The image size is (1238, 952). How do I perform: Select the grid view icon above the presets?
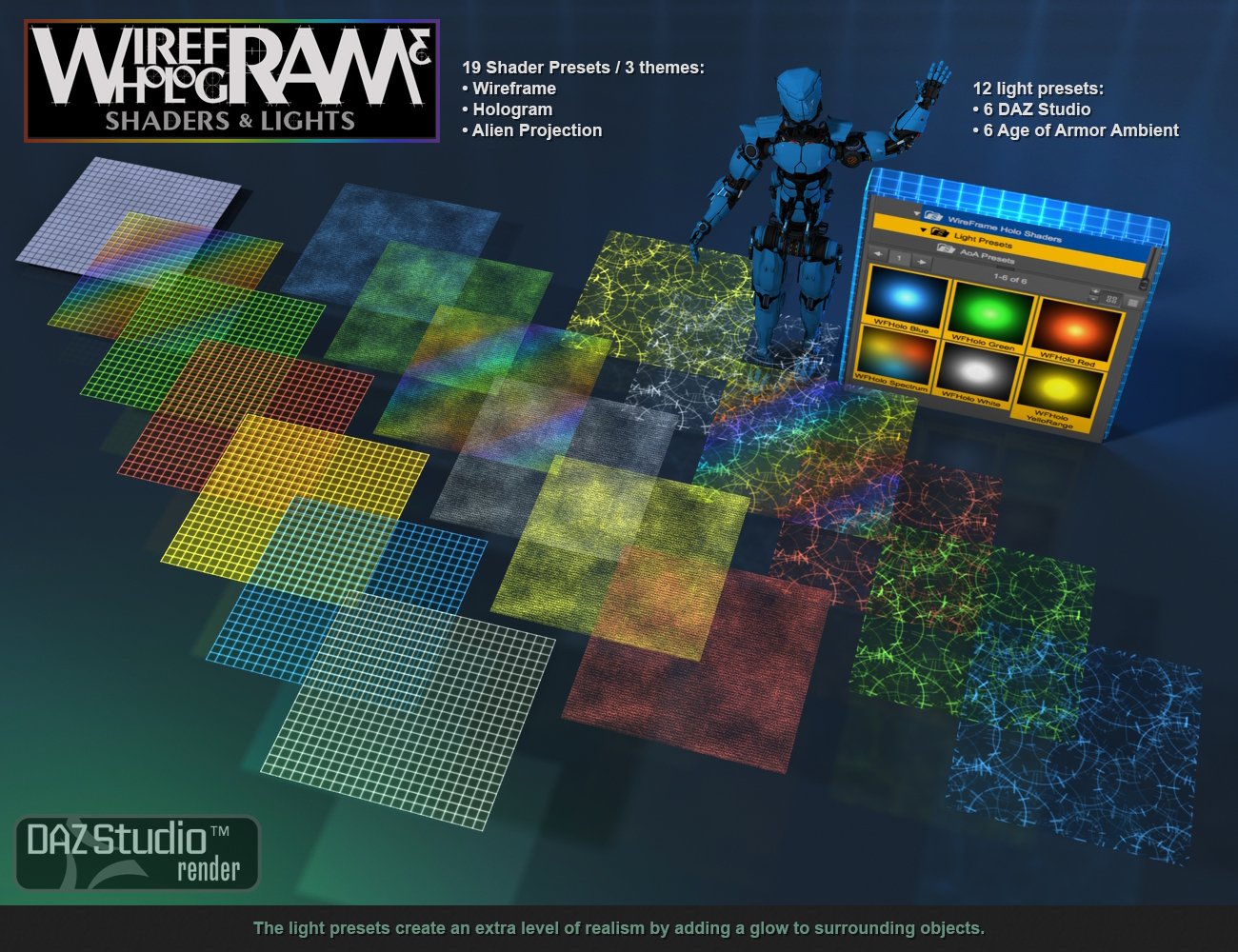point(1112,300)
